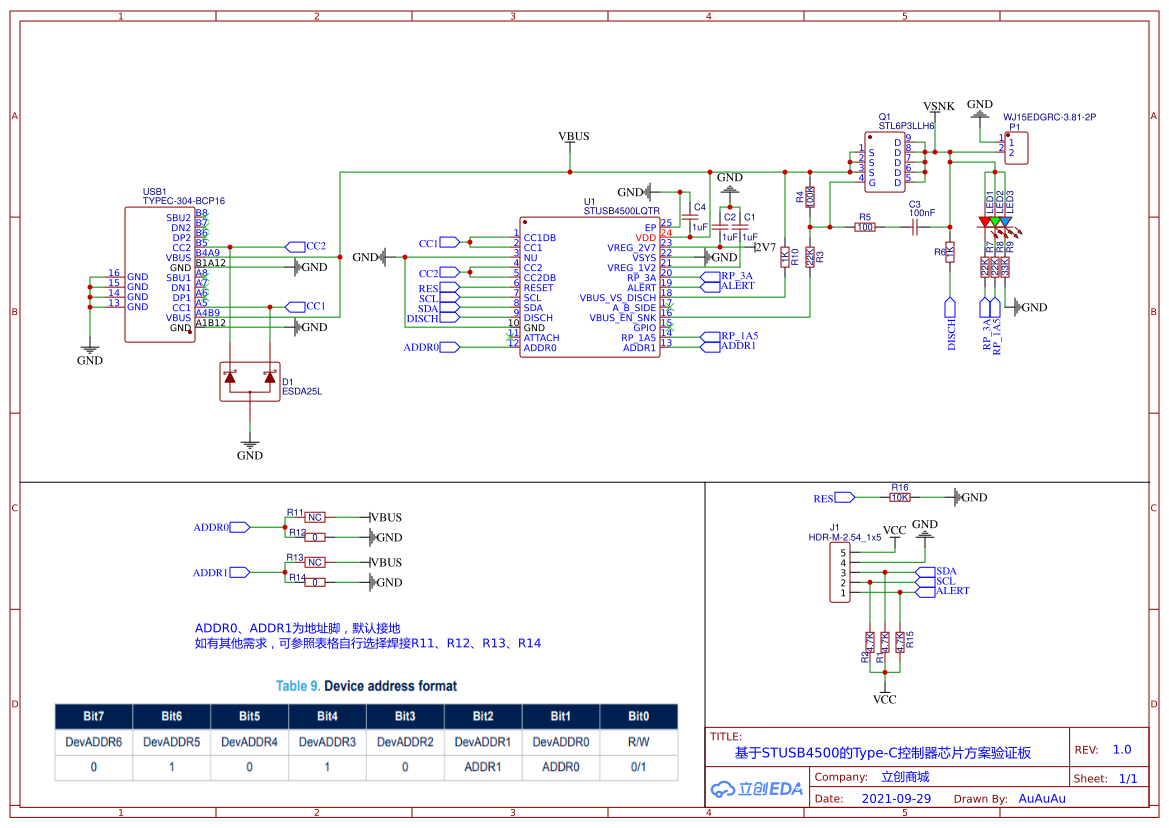The image size is (1169, 828).
Task: Select the U1 STUSB4500LQTR chip symbol
Action: (x=589, y=288)
